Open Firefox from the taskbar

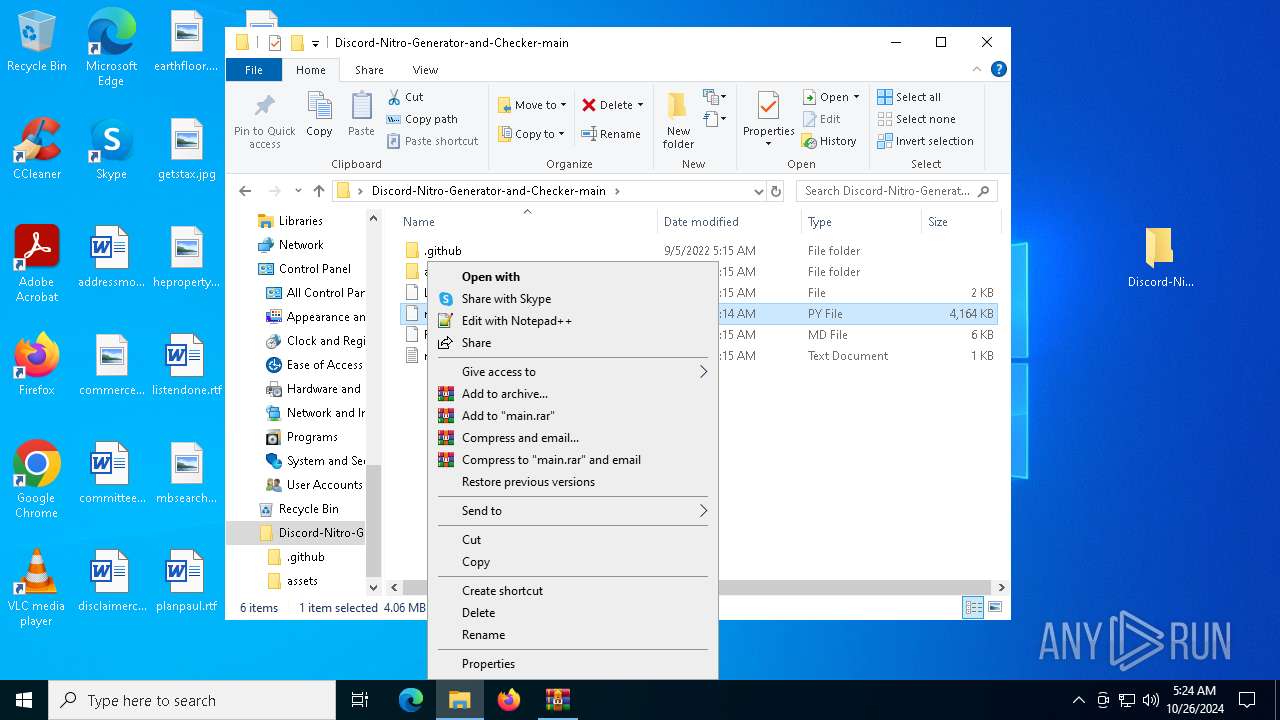[x=508, y=700]
